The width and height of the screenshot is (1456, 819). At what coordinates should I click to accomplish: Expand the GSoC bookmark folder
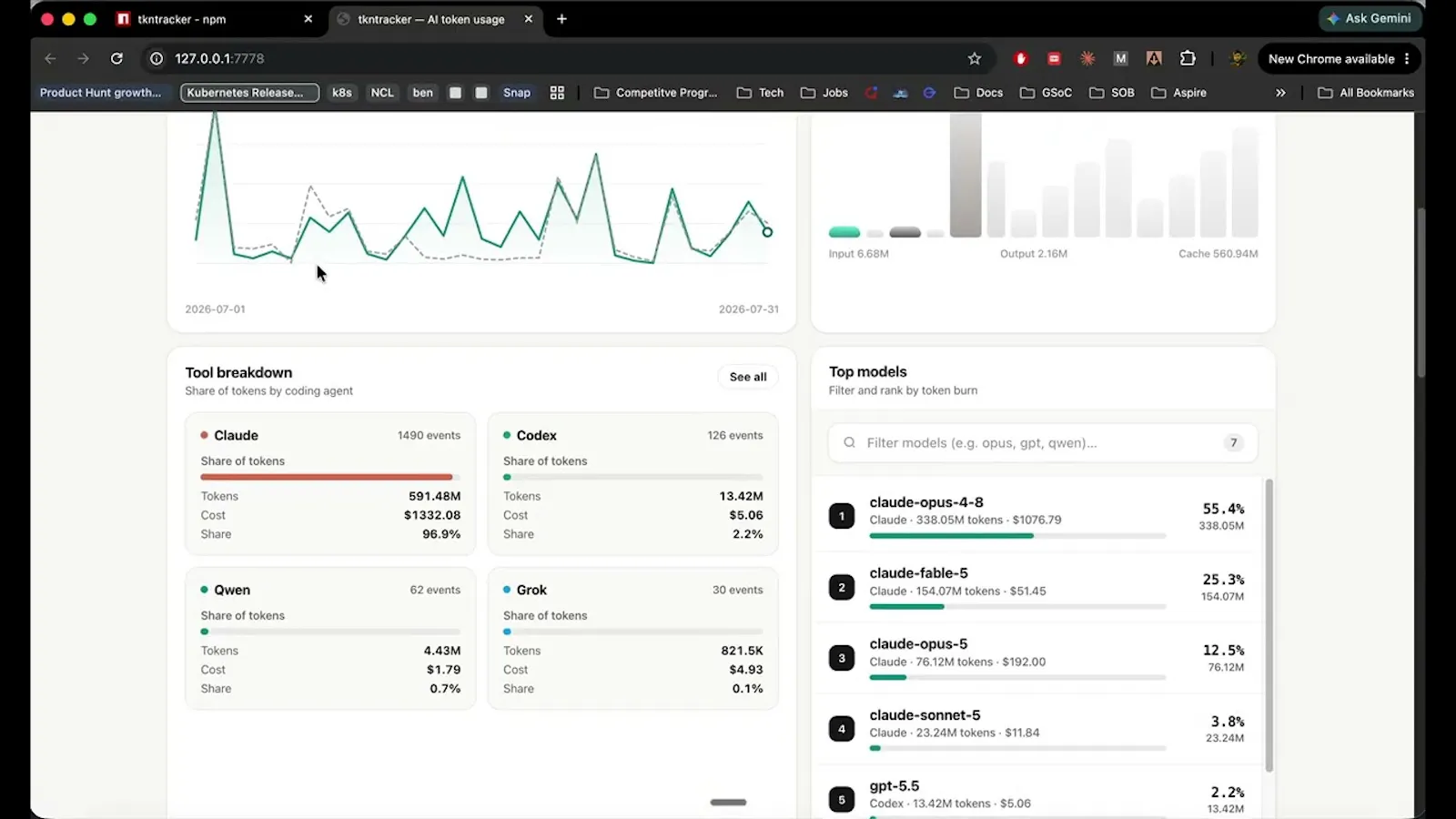click(x=1046, y=93)
